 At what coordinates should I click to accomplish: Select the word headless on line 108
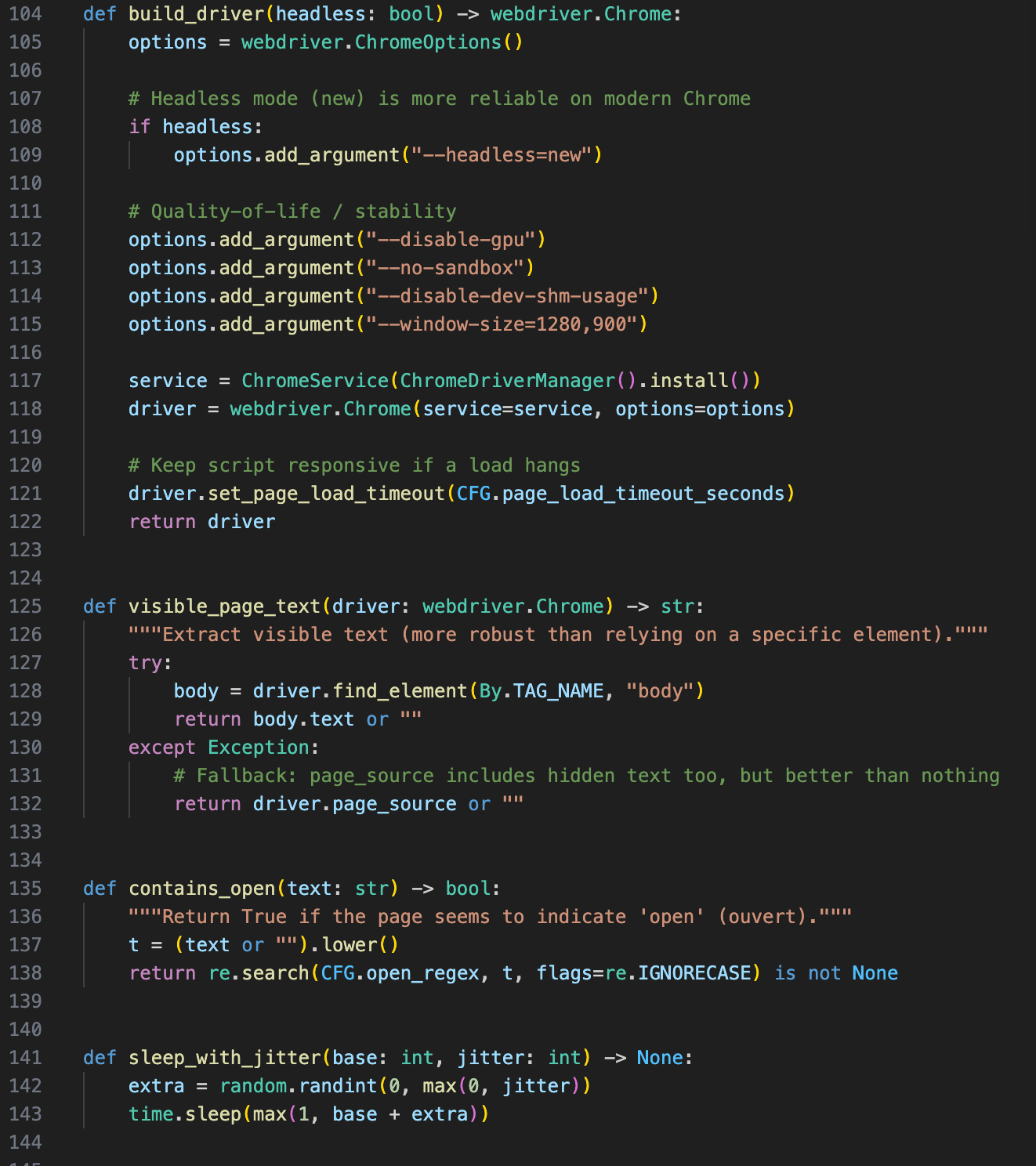(208, 126)
